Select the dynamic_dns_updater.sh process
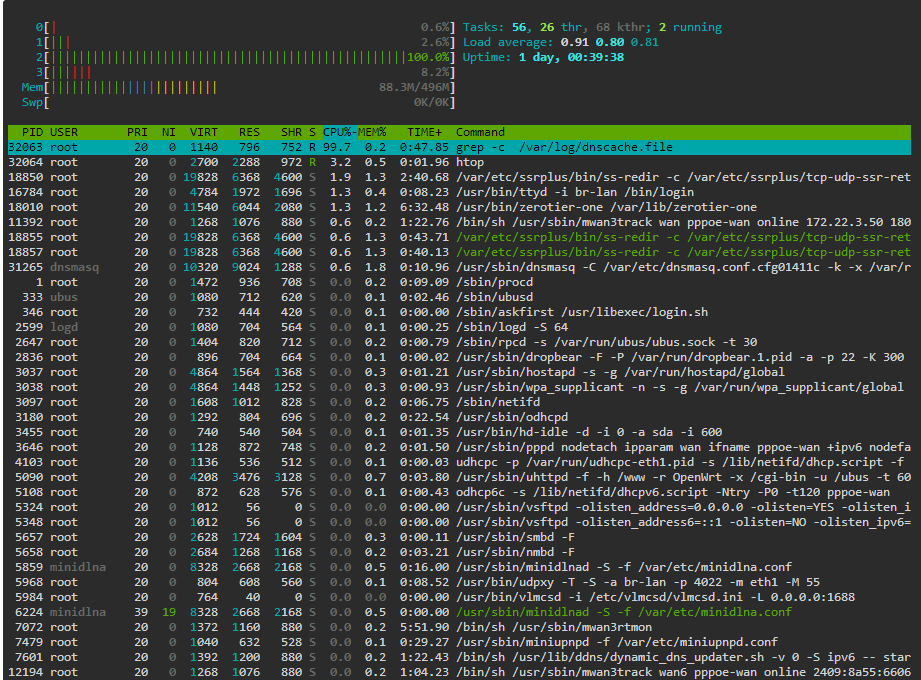This screenshot has height=680, width=921. pyautogui.click(x=459, y=657)
